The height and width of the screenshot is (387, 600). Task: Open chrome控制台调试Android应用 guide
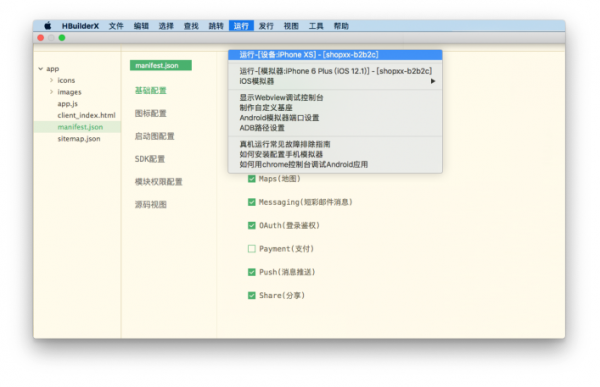click(335, 165)
